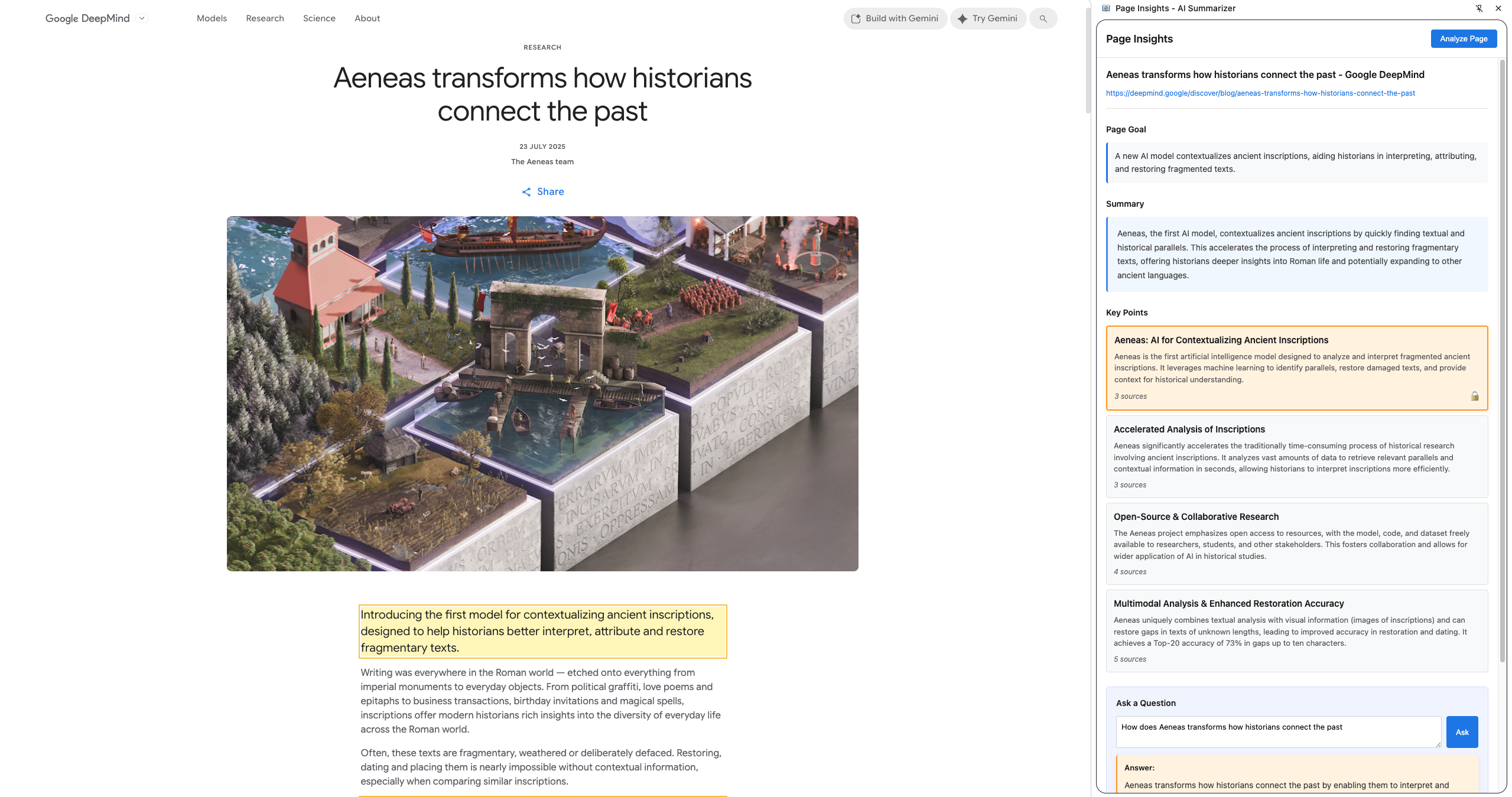Click the Page Insights extension icon
This screenshot has width=1512, height=797.
[x=1106, y=8]
